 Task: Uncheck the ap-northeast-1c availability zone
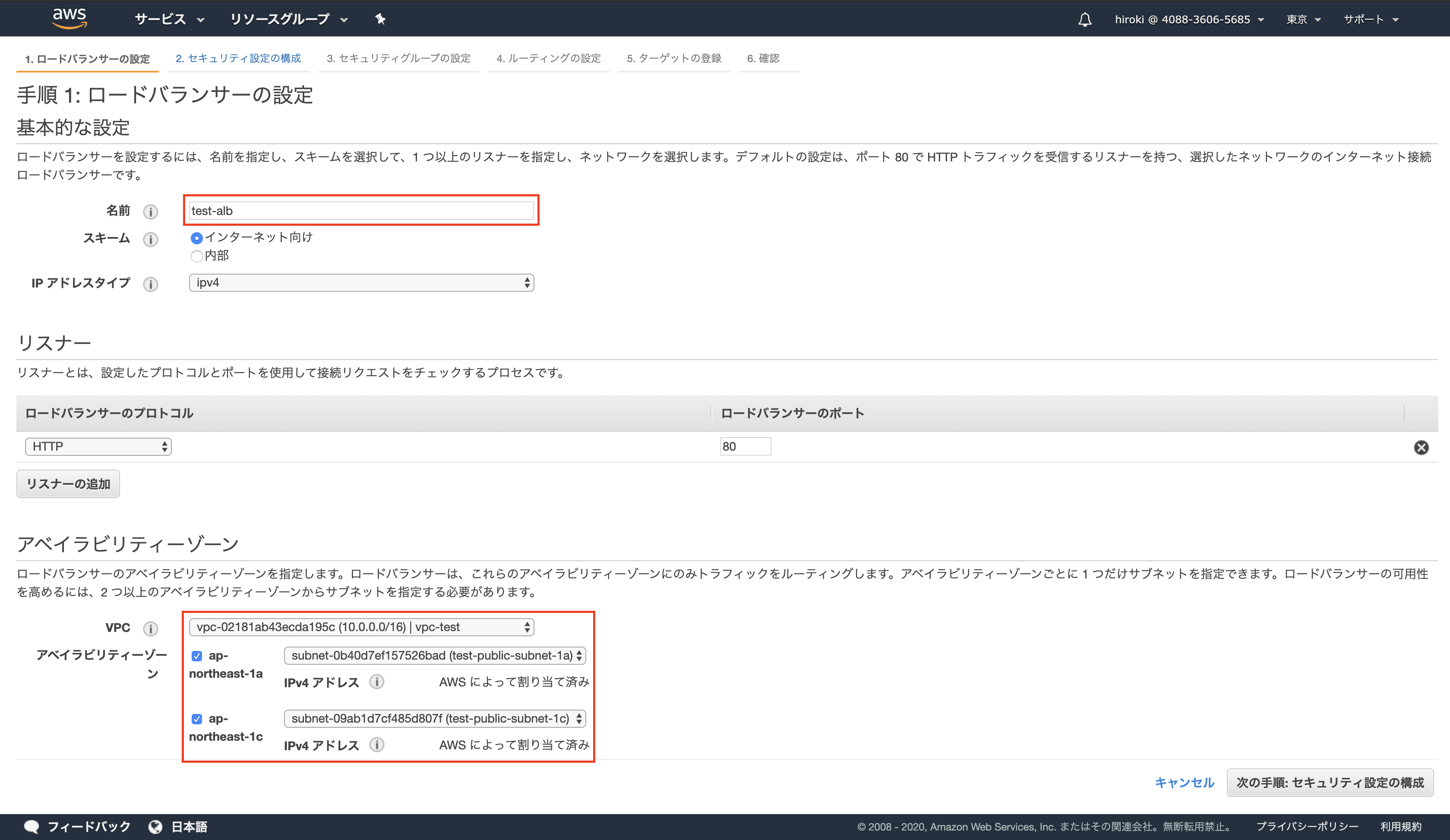tap(197, 718)
